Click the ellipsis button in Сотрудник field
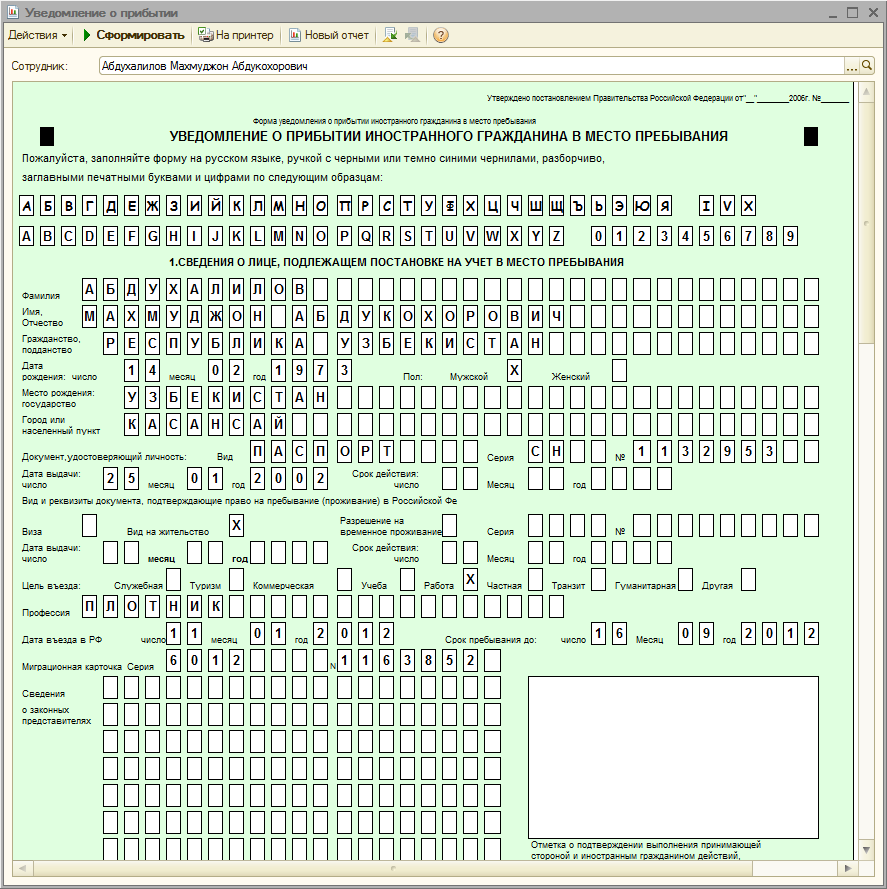This screenshot has height=889, width=887. pos(852,66)
